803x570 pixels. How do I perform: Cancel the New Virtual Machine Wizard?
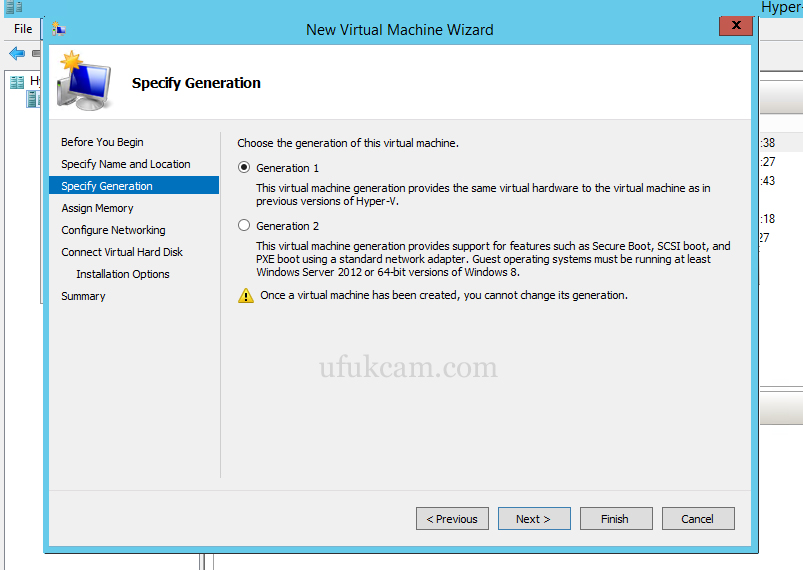click(x=698, y=519)
